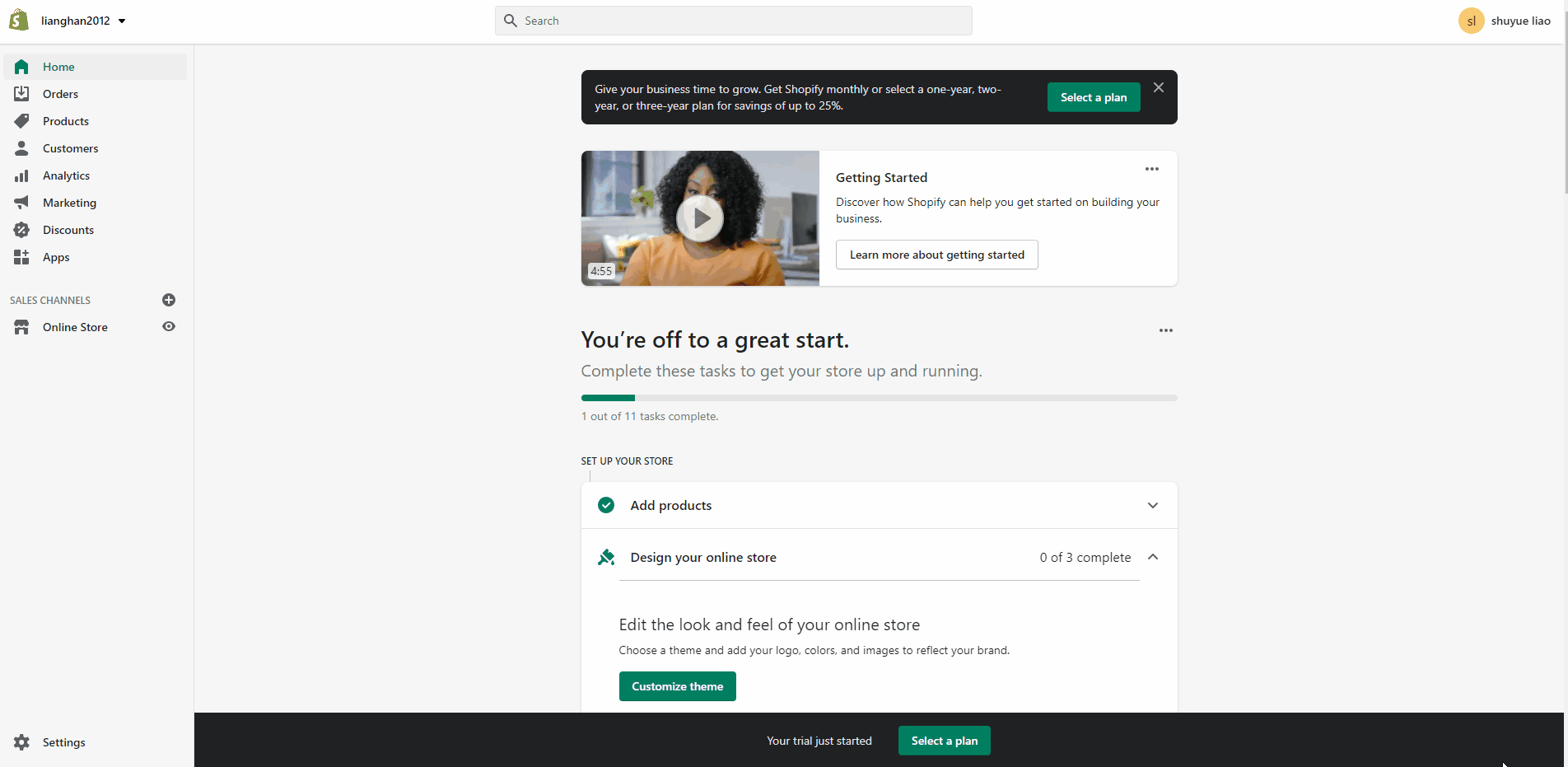1568x767 pixels.
Task: Play the Getting Started video
Action: (x=700, y=218)
